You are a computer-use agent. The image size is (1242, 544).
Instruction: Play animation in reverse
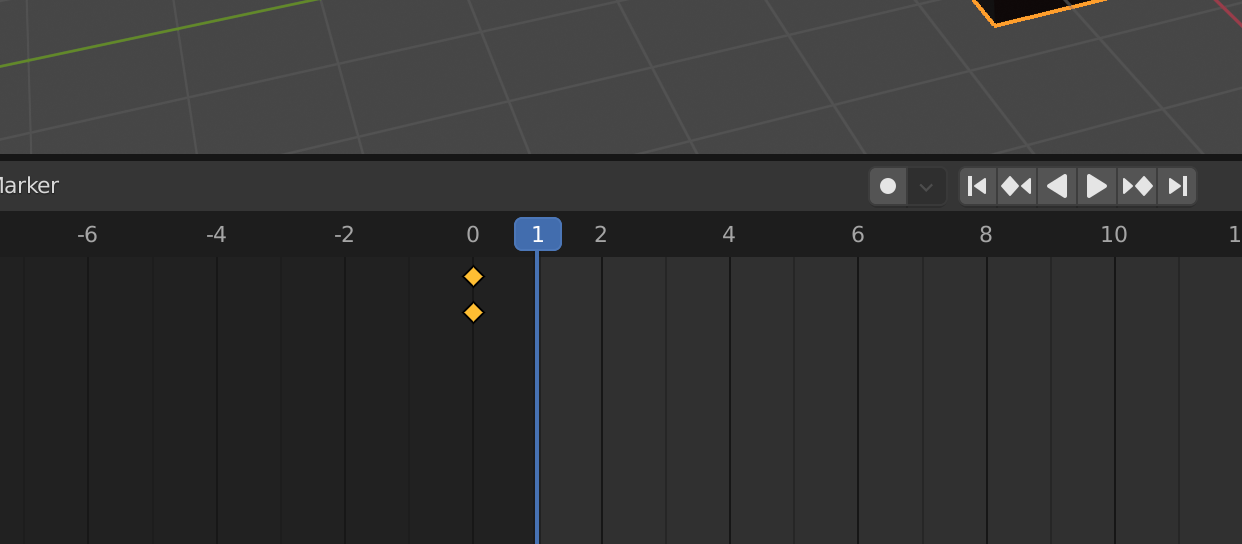(x=1057, y=186)
